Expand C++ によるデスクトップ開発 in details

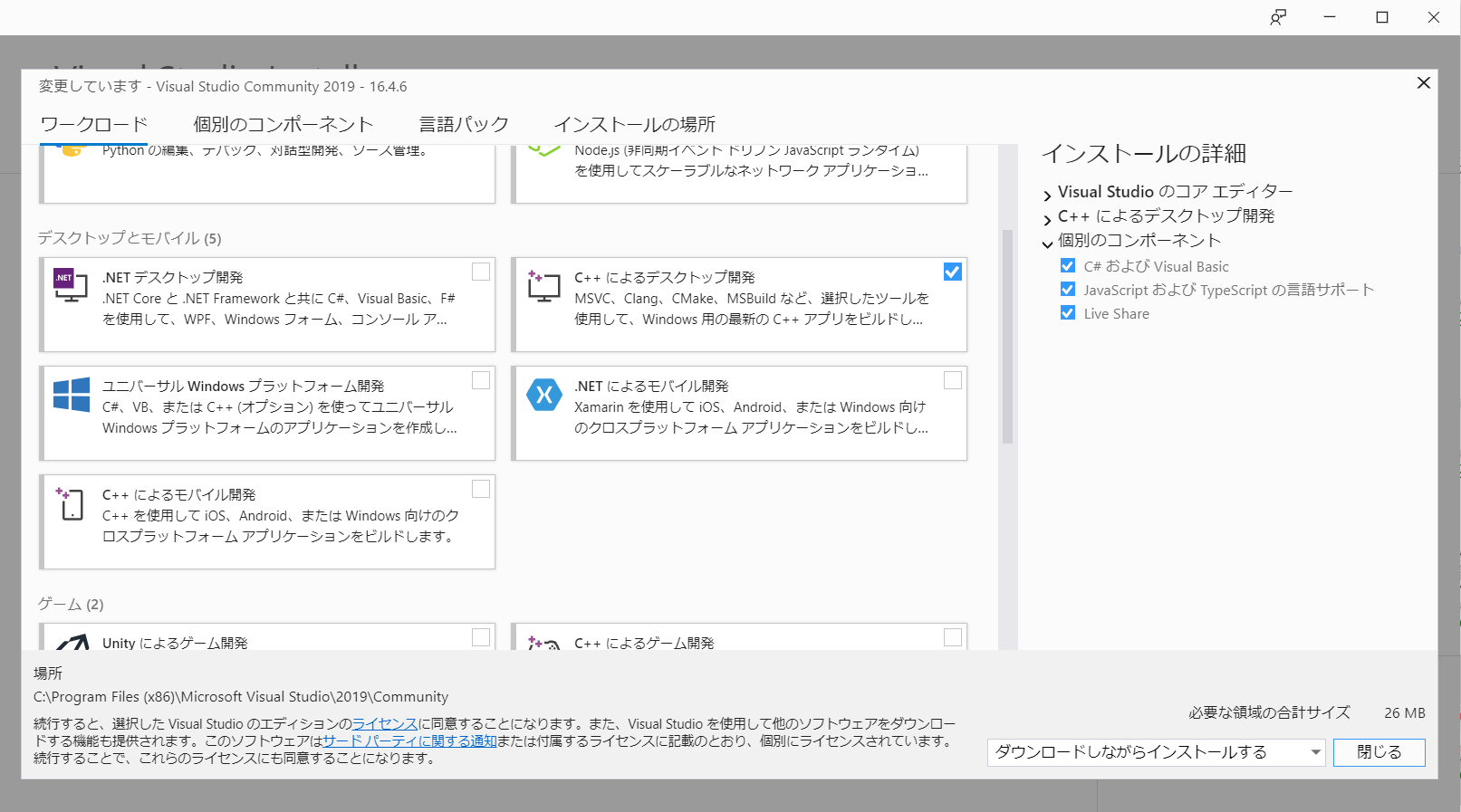[x=1047, y=219]
